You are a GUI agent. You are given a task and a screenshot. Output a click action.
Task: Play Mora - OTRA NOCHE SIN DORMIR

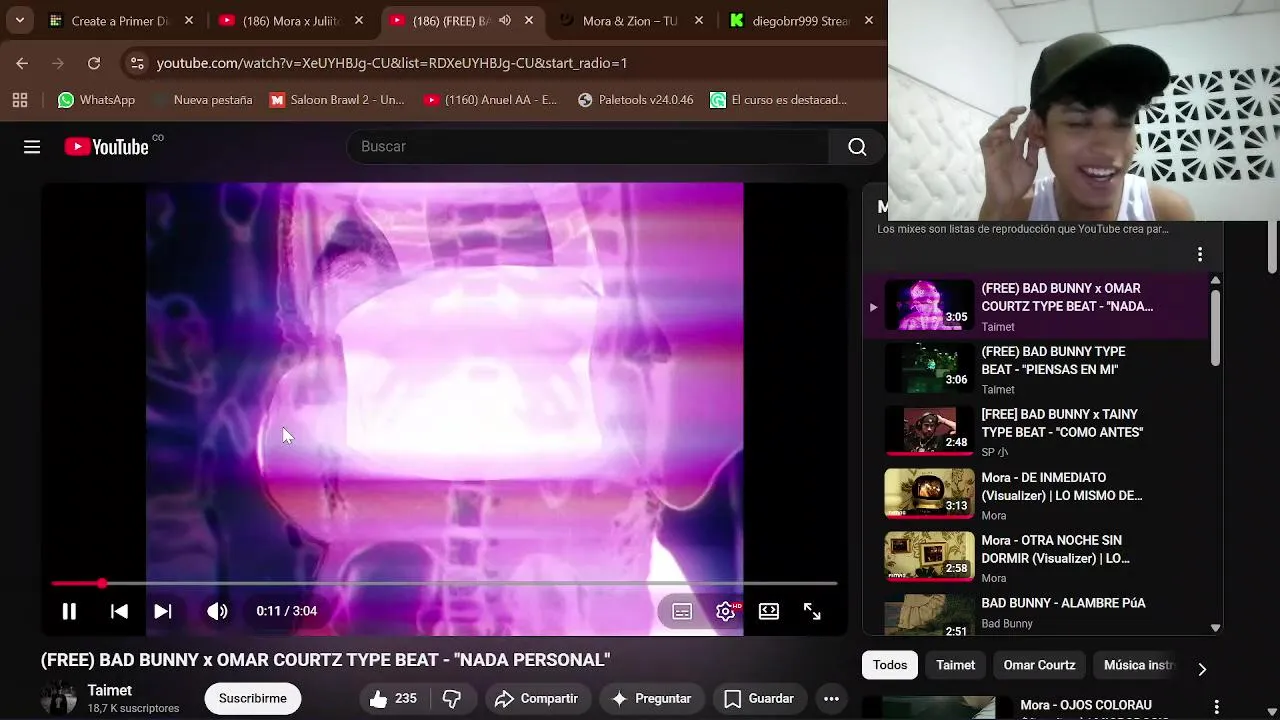[x=1035, y=558]
